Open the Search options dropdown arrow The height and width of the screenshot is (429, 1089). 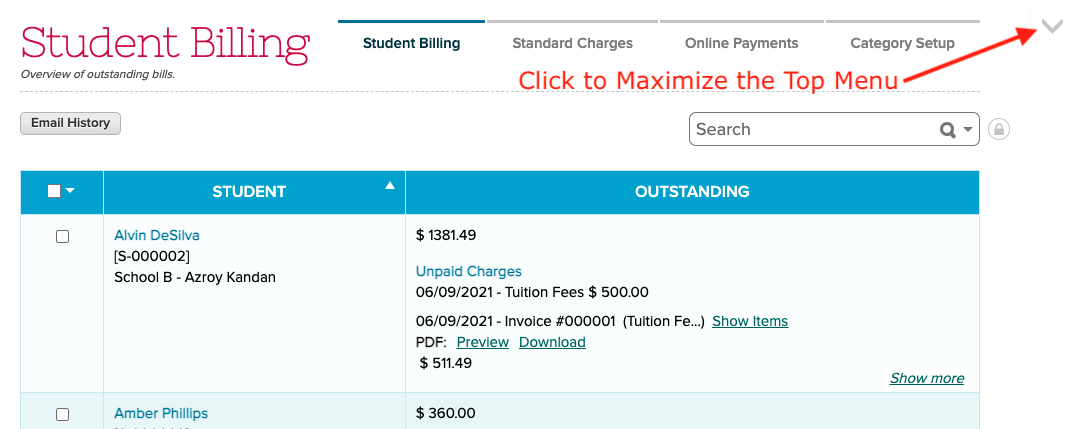pyautogui.click(x=968, y=130)
